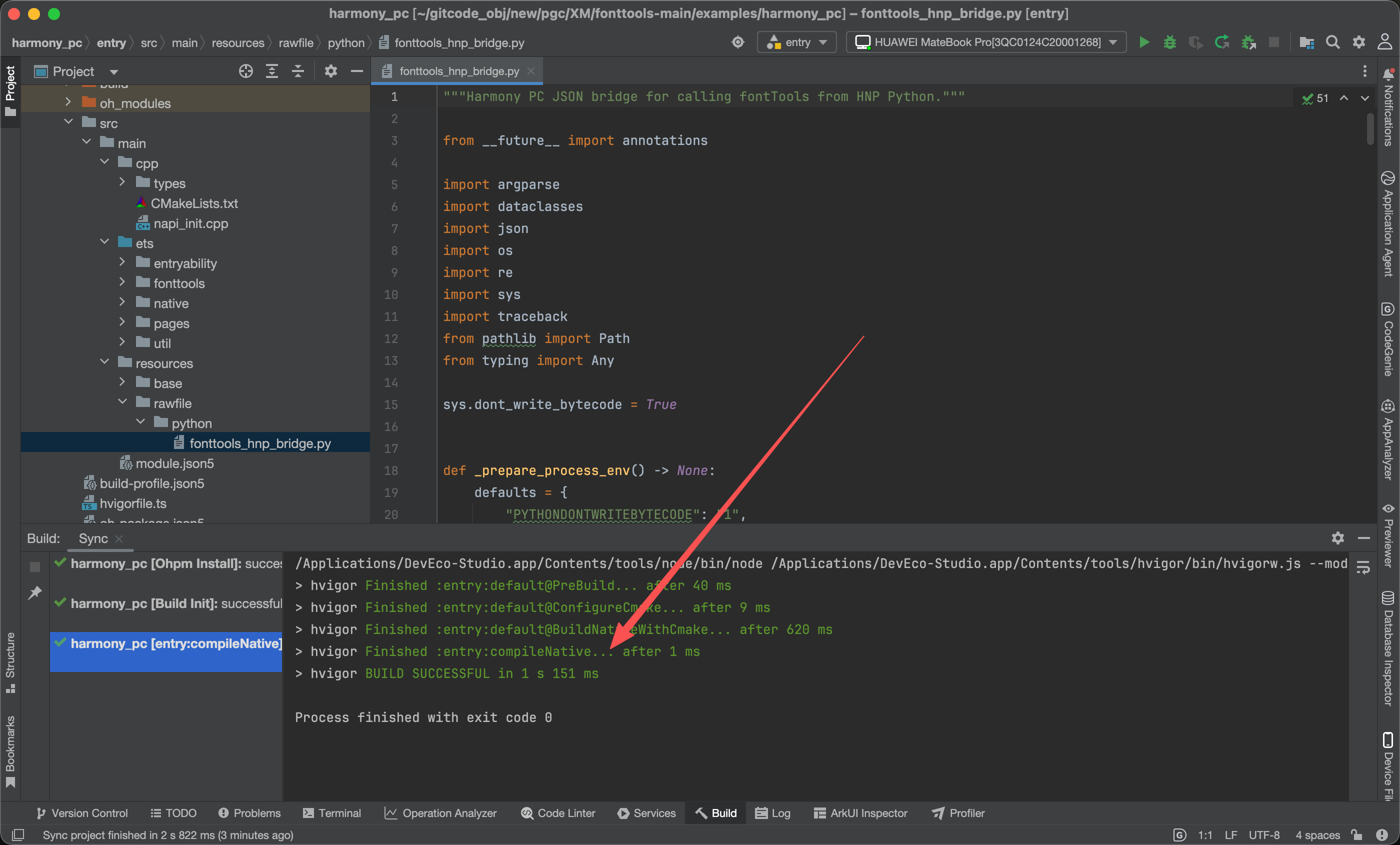Expand the types folder

122,182
